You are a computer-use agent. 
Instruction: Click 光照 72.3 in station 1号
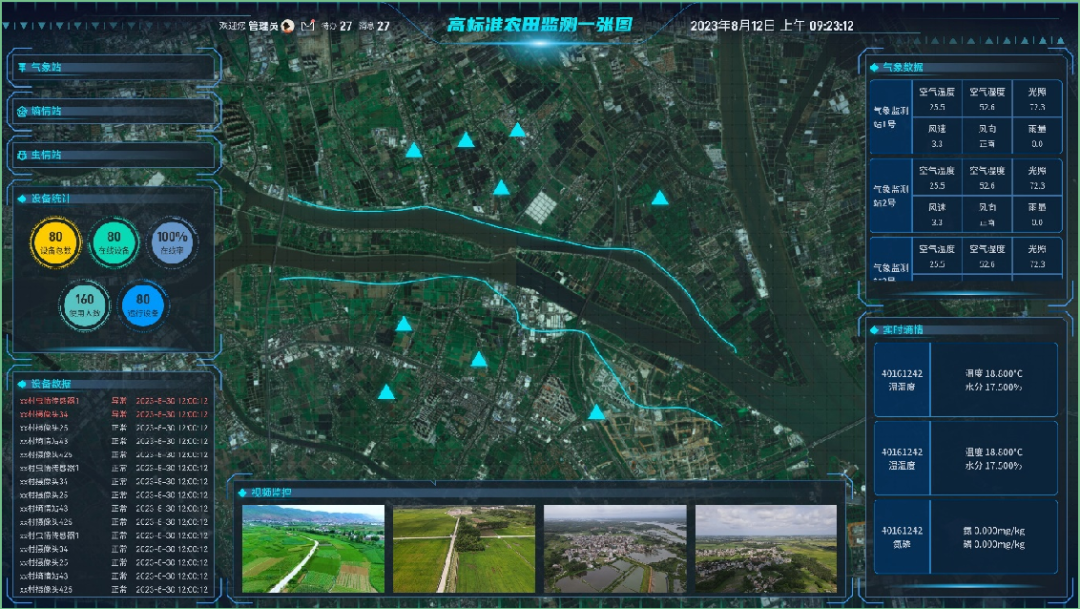coord(1037,99)
